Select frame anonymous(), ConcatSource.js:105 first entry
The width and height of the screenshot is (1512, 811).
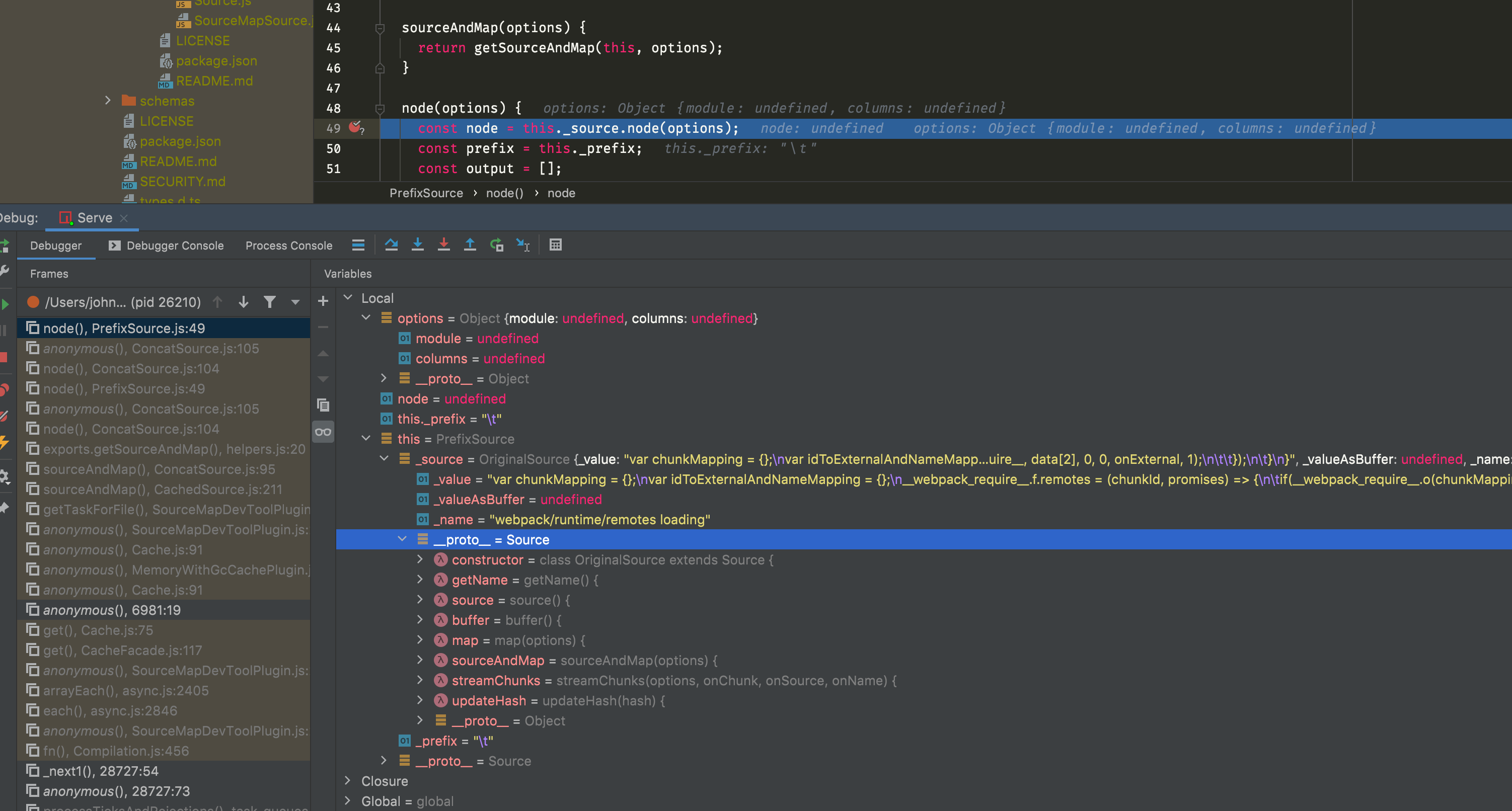click(x=164, y=348)
